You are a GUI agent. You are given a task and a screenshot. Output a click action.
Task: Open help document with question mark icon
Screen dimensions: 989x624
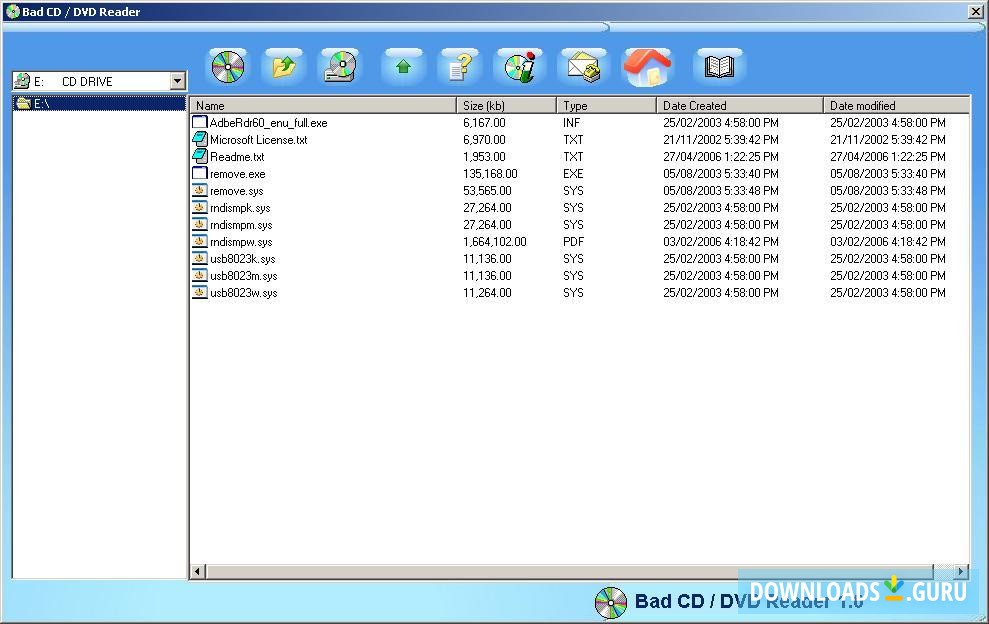460,67
